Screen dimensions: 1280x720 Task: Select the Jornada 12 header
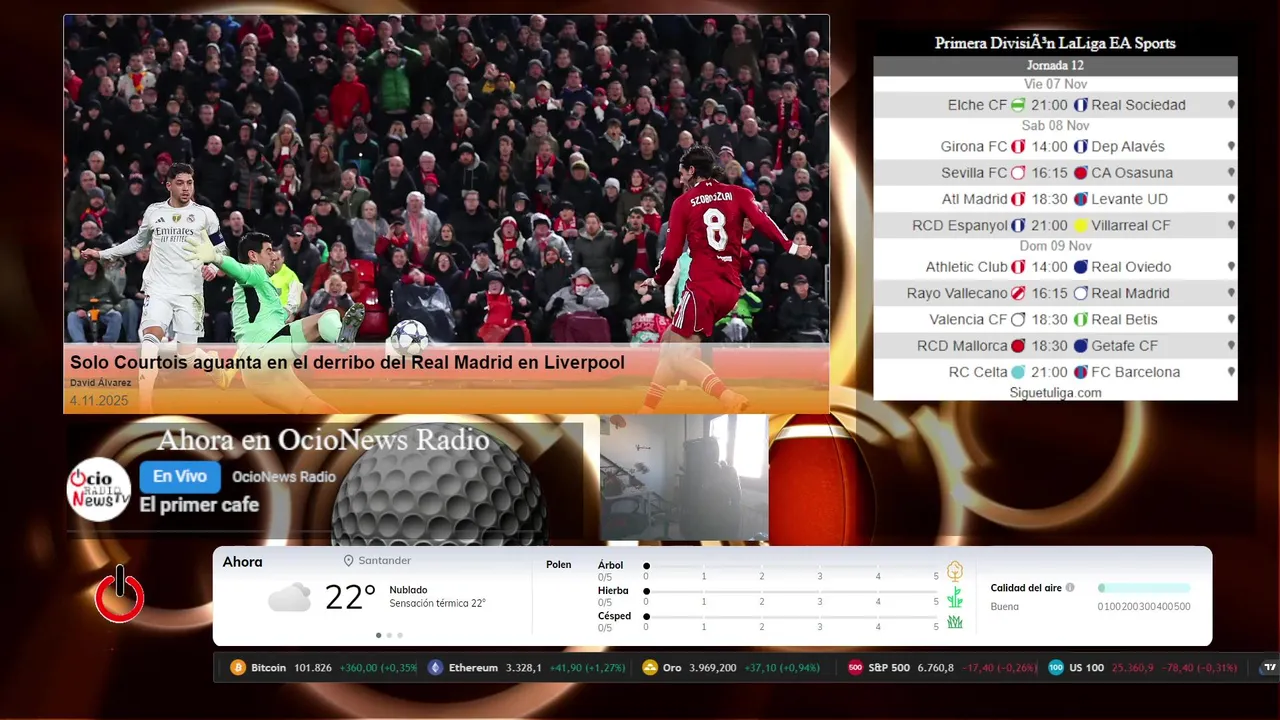(x=1055, y=66)
